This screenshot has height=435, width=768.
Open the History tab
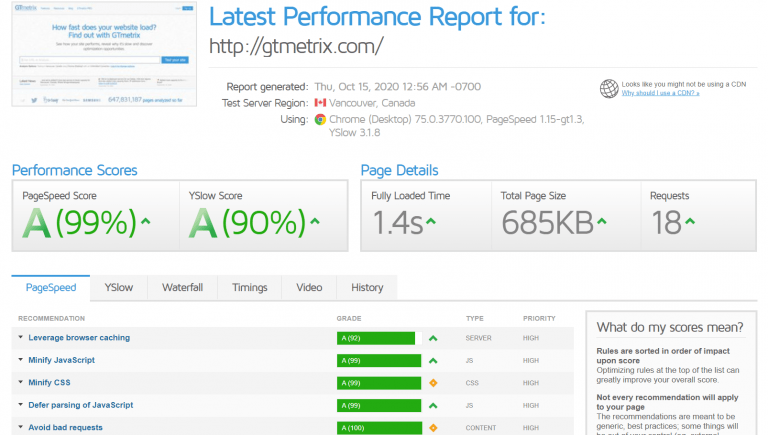[367, 288]
